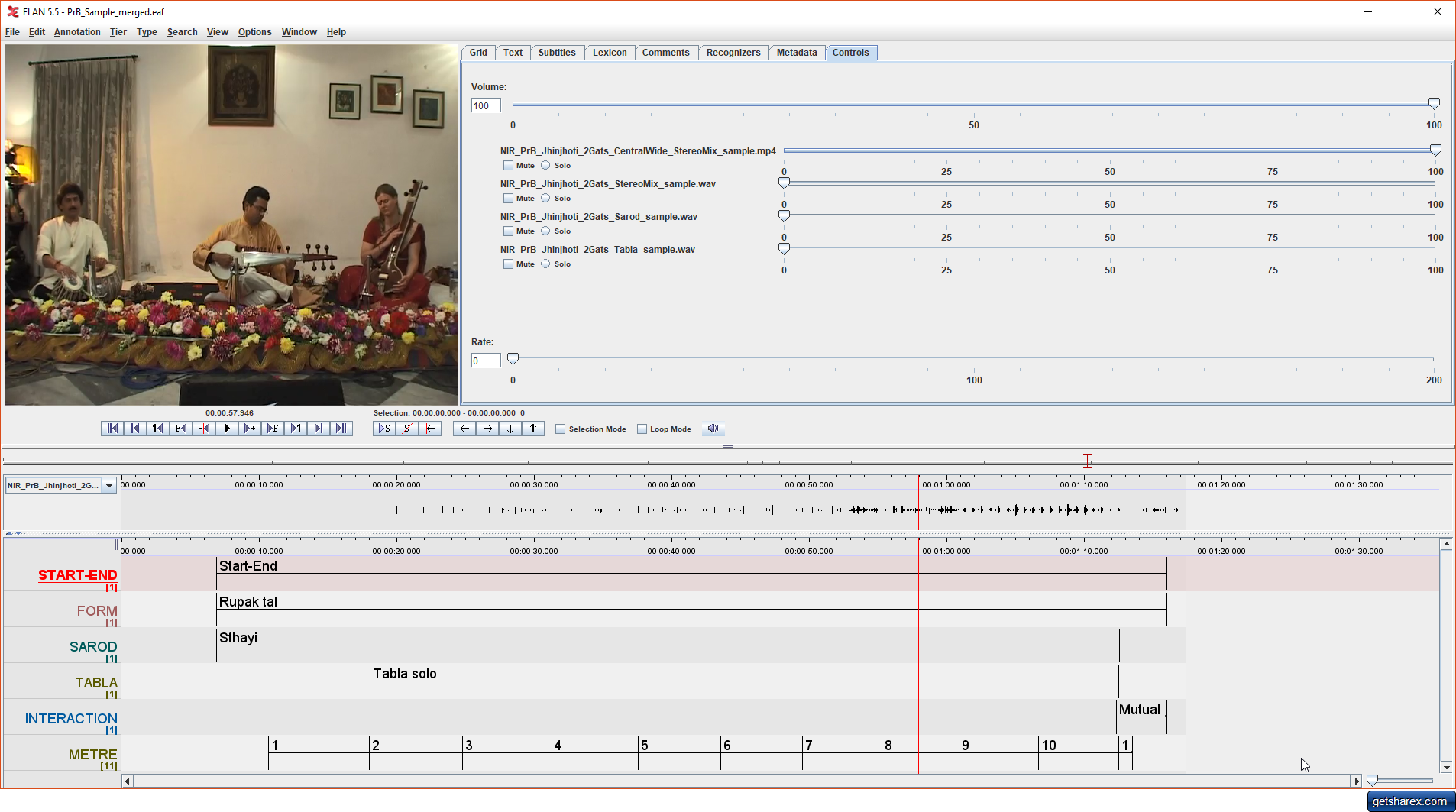Click the clear selection icon

[x=407, y=429]
